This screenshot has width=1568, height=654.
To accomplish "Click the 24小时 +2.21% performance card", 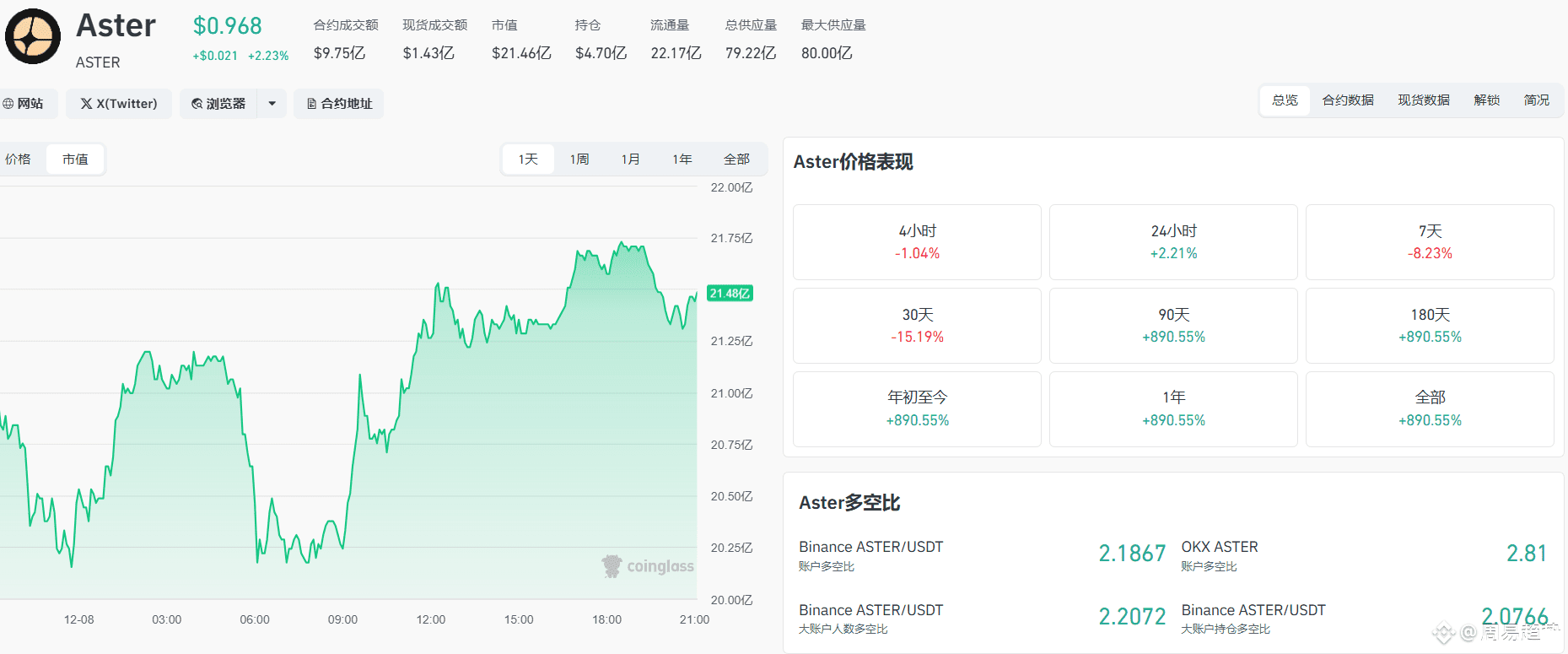I will pos(1173,242).
